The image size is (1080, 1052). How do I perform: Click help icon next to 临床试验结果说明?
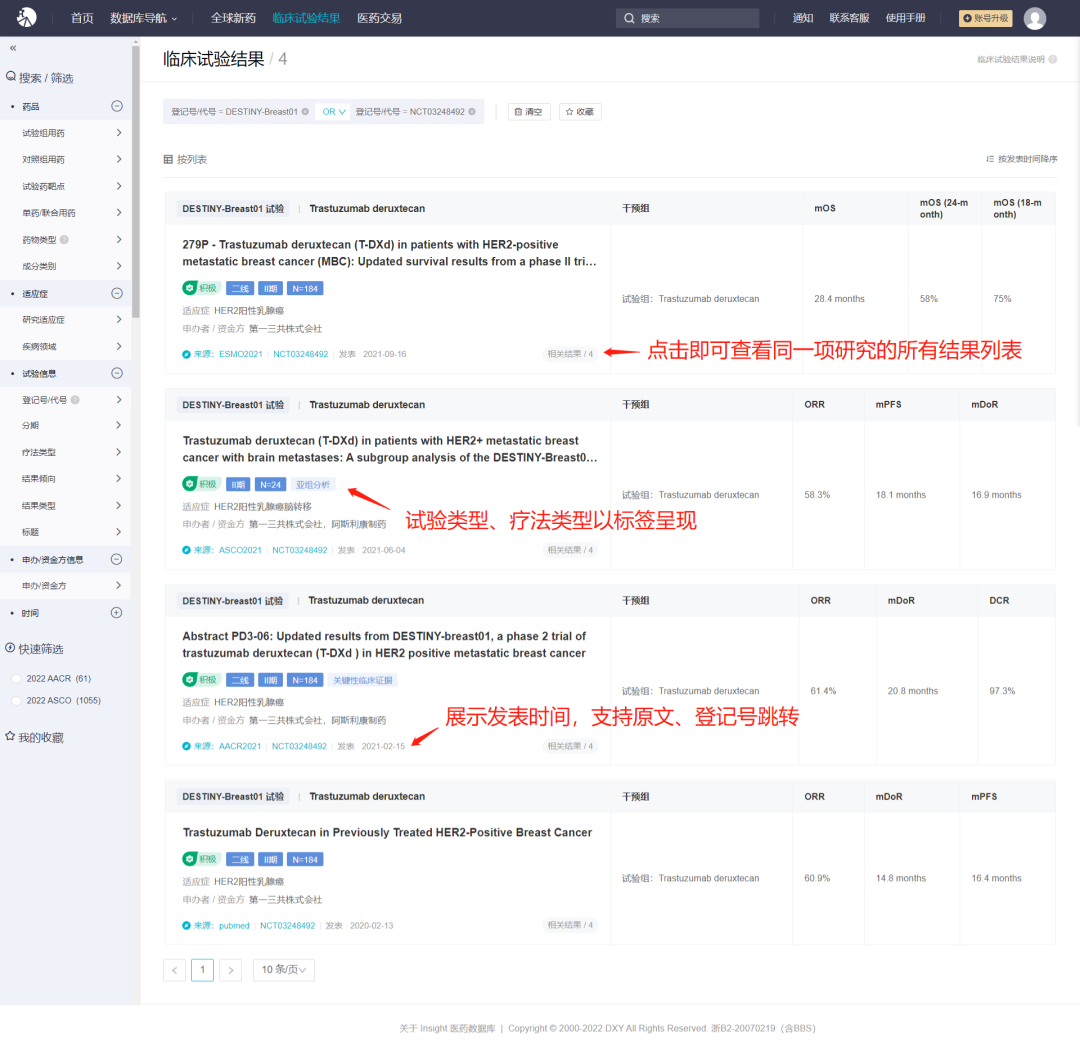coord(1052,59)
